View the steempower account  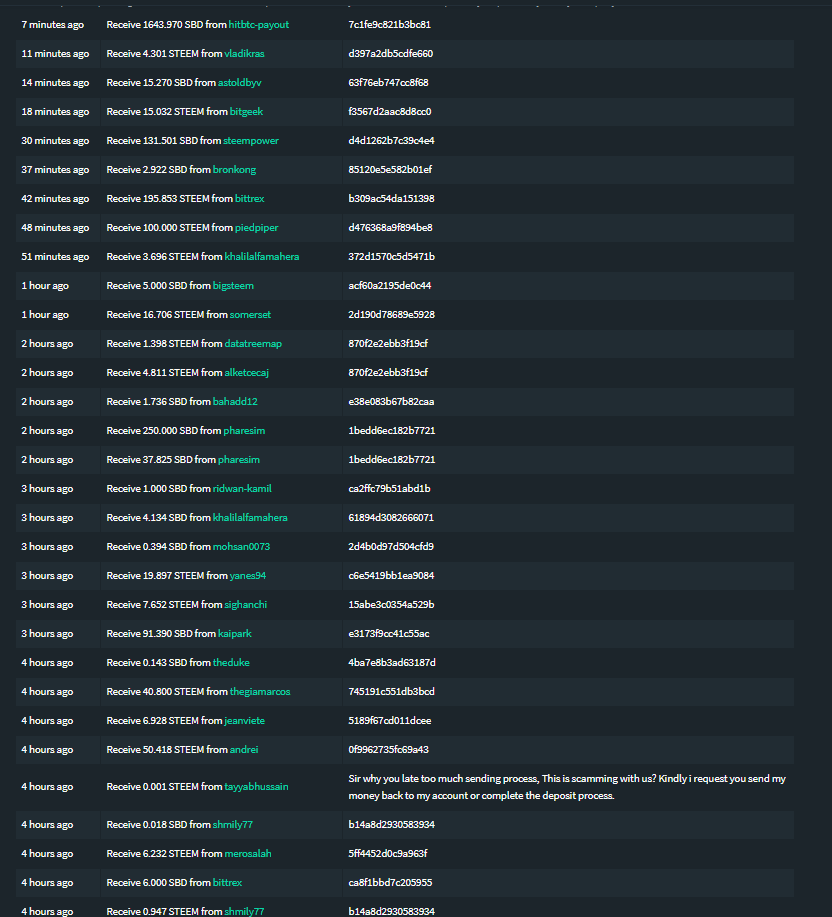point(251,140)
